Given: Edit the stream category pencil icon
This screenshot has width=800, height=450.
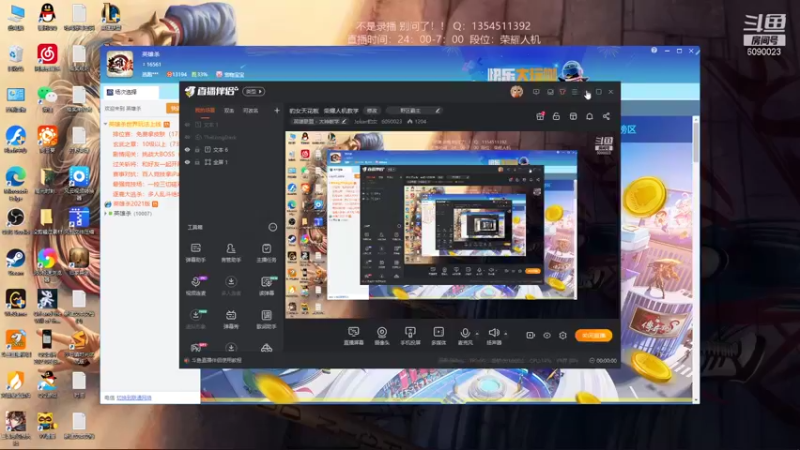Looking at the screenshot, I should click(x=344, y=121).
